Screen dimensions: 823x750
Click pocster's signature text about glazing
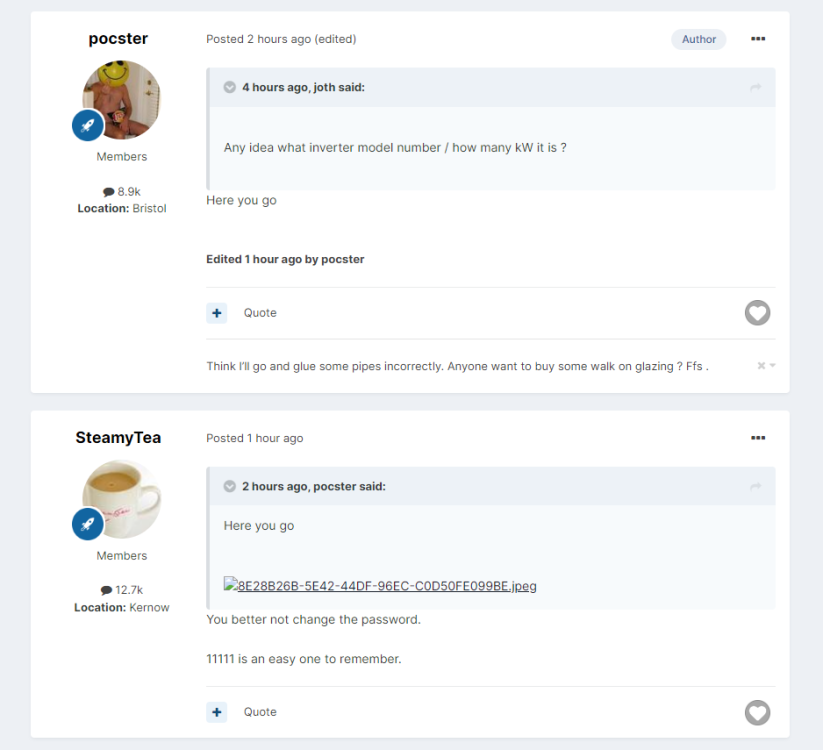coord(457,366)
